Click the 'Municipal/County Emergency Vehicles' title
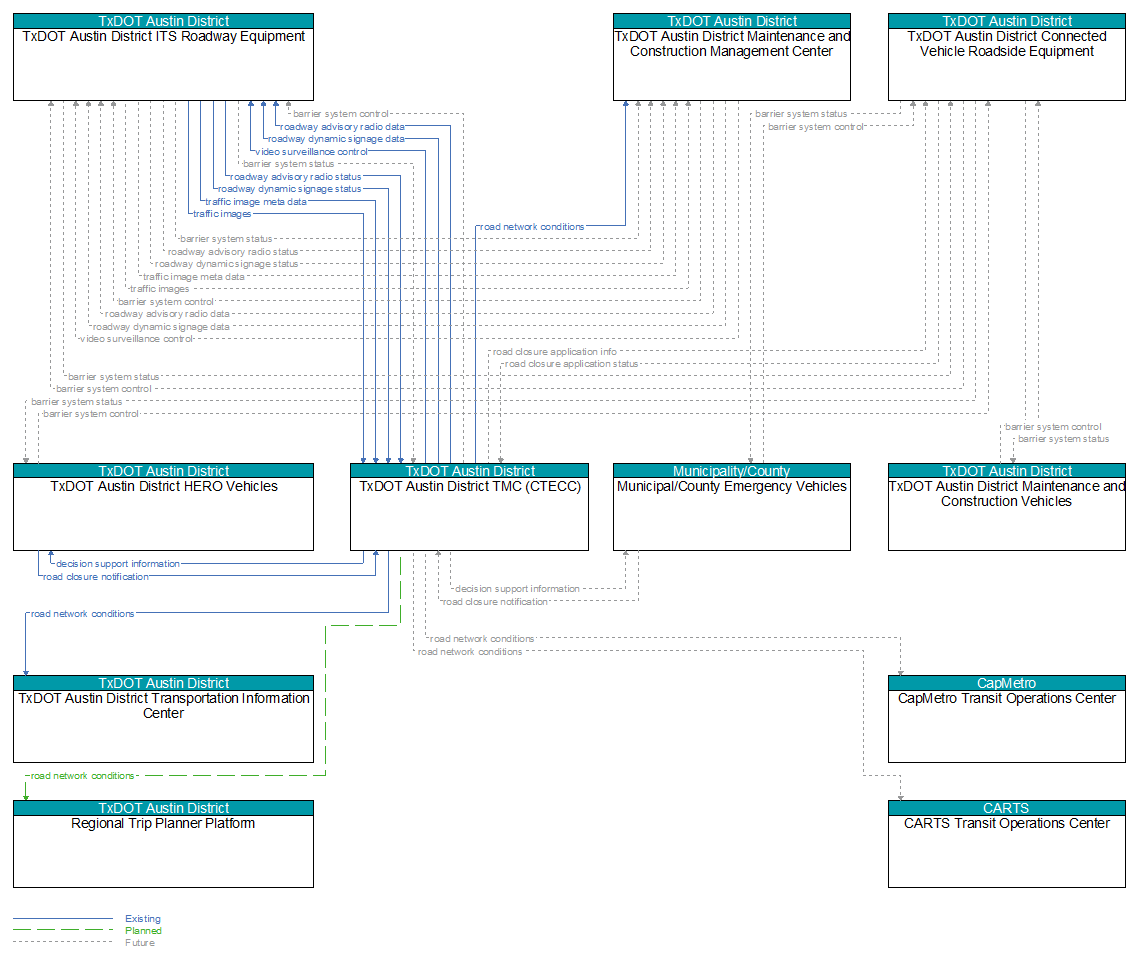1136x961 pixels. point(732,486)
